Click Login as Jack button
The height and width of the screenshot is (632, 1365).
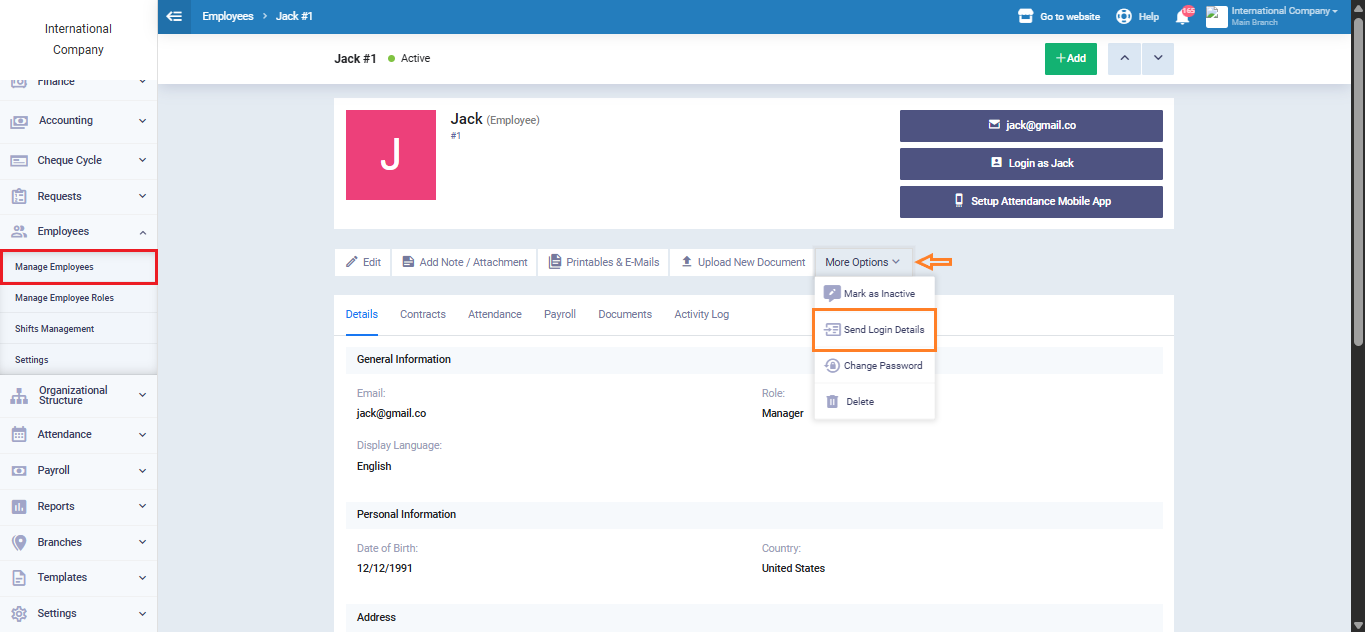click(1031, 163)
